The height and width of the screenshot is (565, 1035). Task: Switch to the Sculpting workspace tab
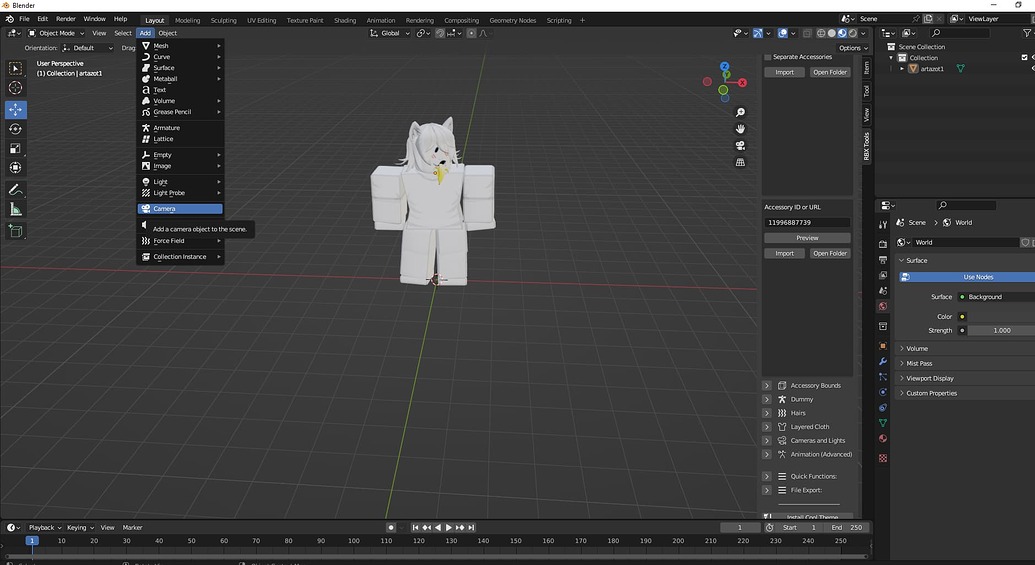[x=223, y=20]
